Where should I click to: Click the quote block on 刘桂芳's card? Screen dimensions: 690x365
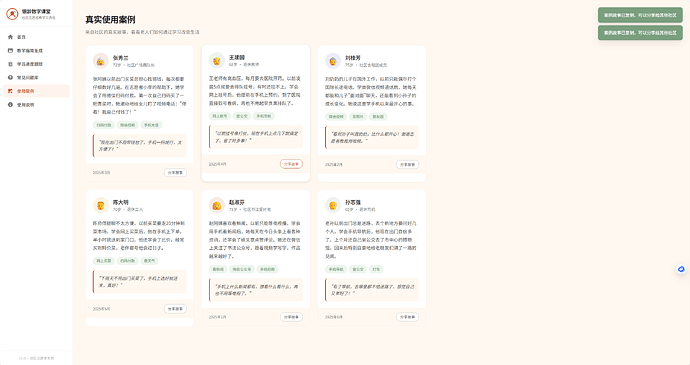pyautogui.click(x=372, y=137)
